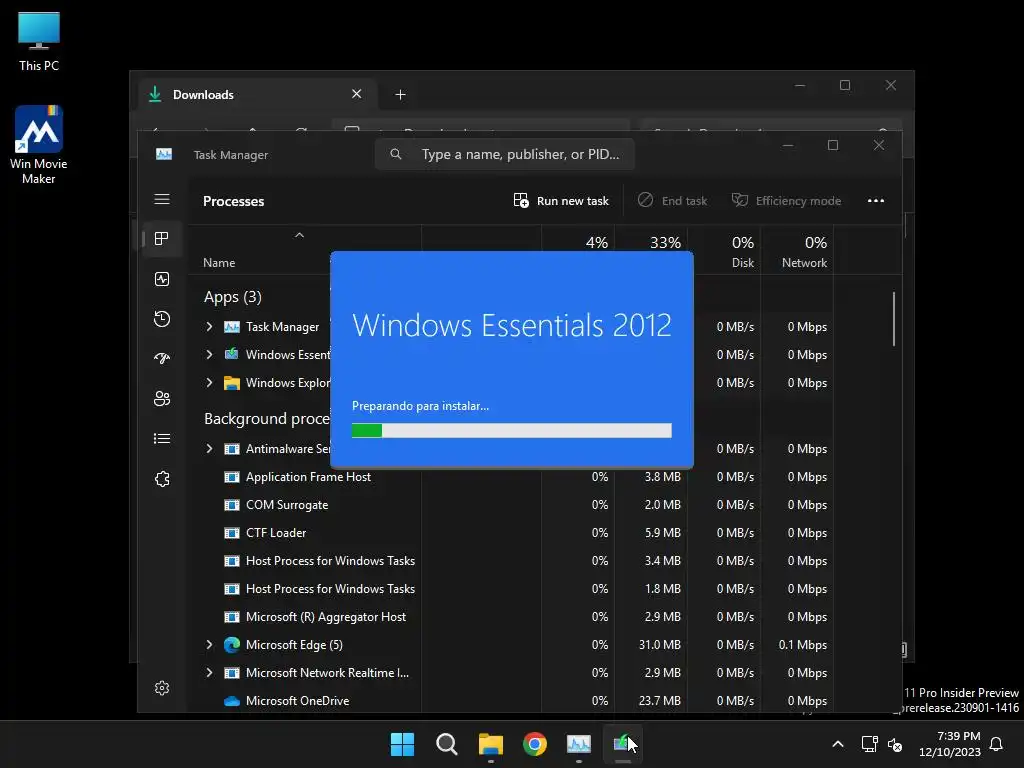Click Run new task button
Viewport: 1024px width, 768px height.
coord(561,200)
